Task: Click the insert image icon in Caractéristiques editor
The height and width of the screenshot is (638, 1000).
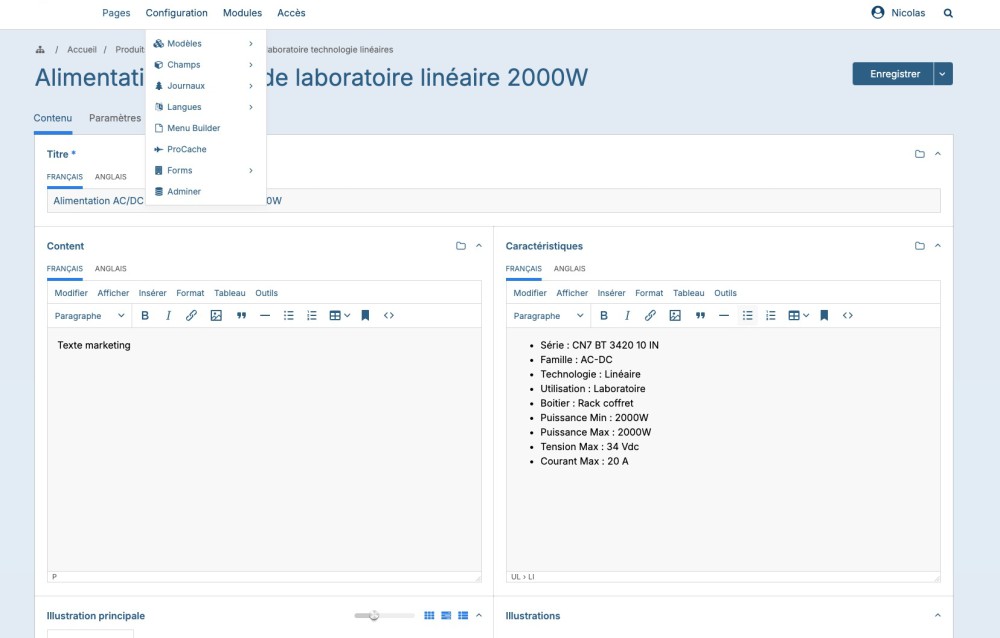Action: pos(675,316)
